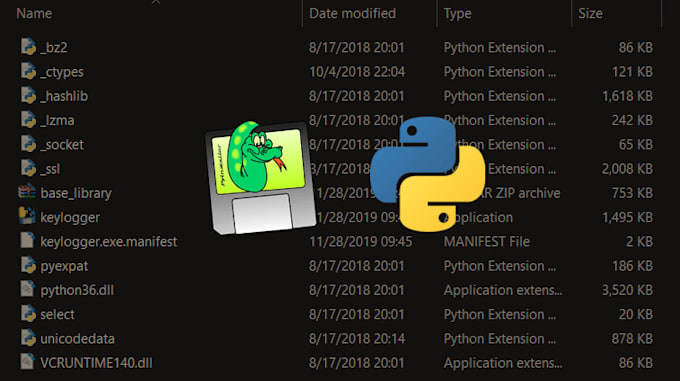Viewport: 680px width, 381px height.
Task: Click the 3,520 KB size of python36.dll
Action: click(627, 290)
